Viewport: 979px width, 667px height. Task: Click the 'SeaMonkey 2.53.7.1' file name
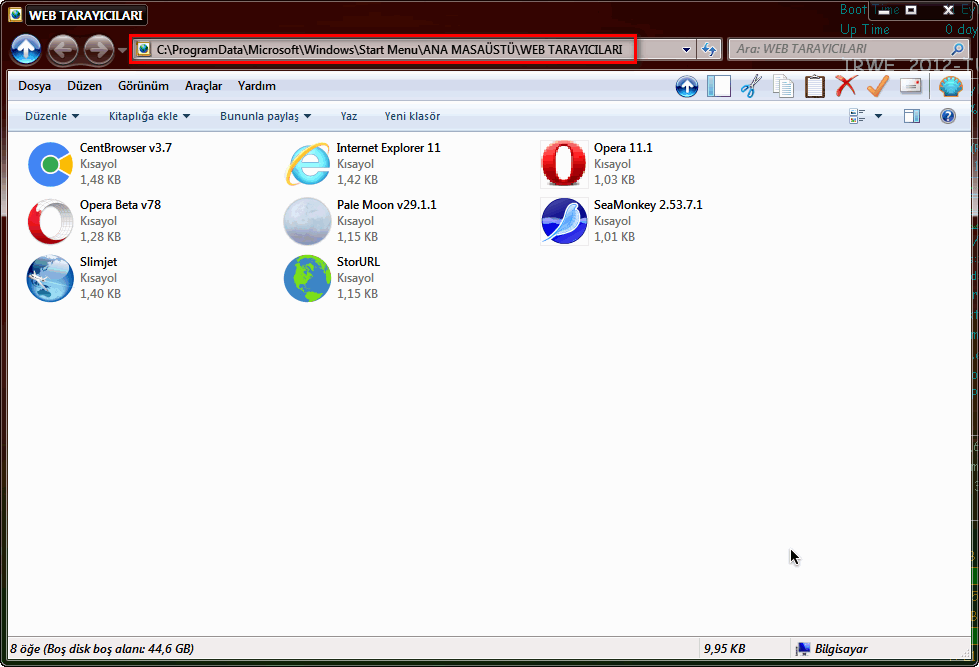click(647, 205)
